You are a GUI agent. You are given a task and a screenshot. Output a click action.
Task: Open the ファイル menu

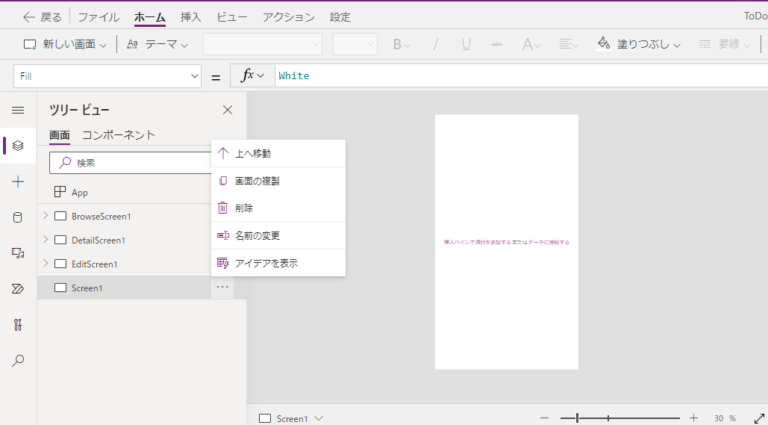[98, 17]
